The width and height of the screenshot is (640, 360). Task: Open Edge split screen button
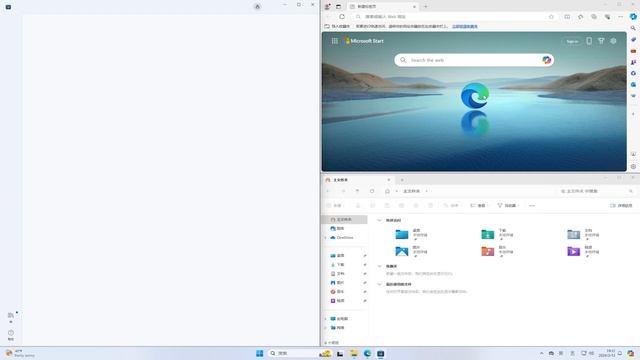point(567,17)
